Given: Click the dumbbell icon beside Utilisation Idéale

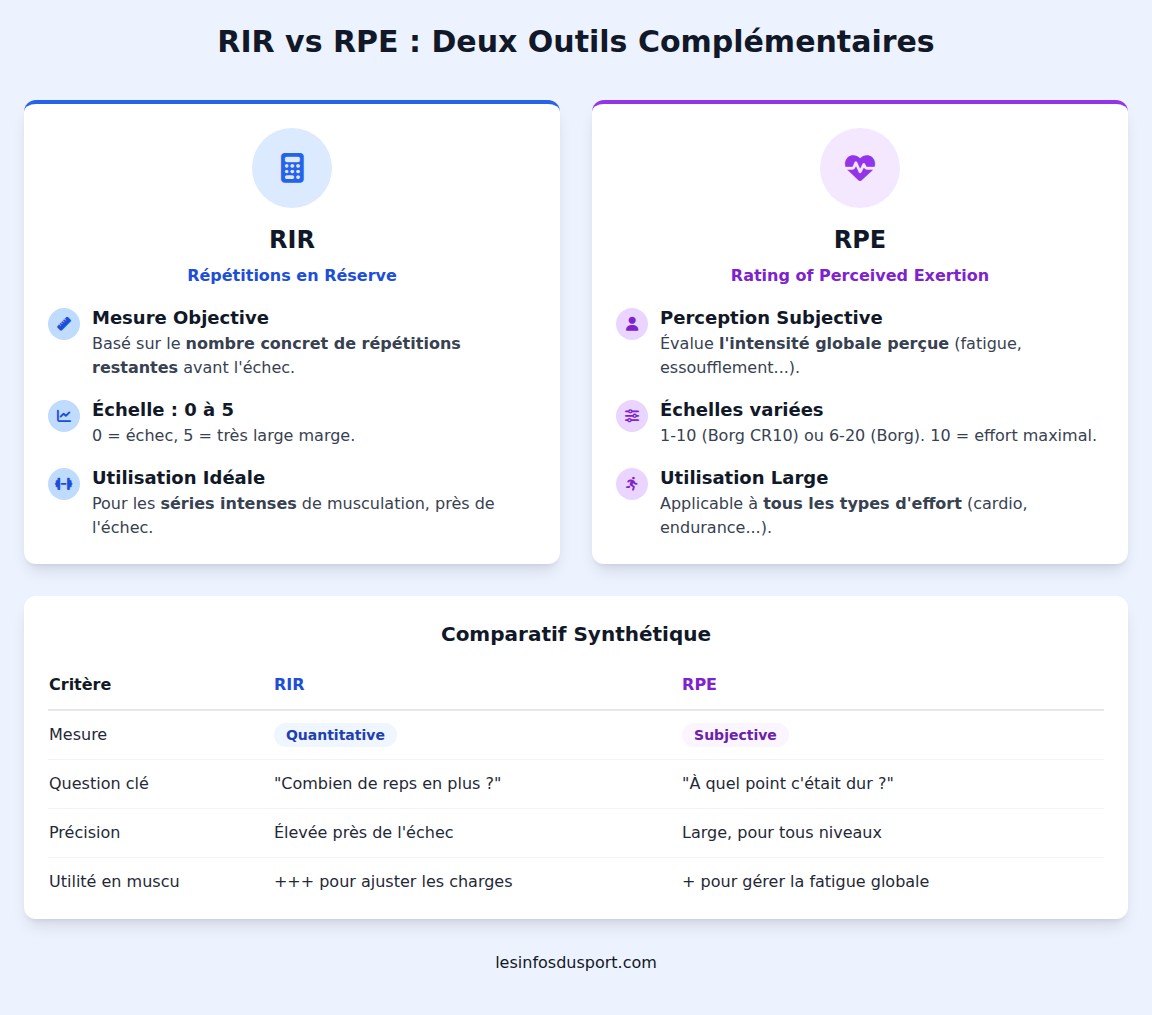Looking at the screenshot, I should [63, 484].
